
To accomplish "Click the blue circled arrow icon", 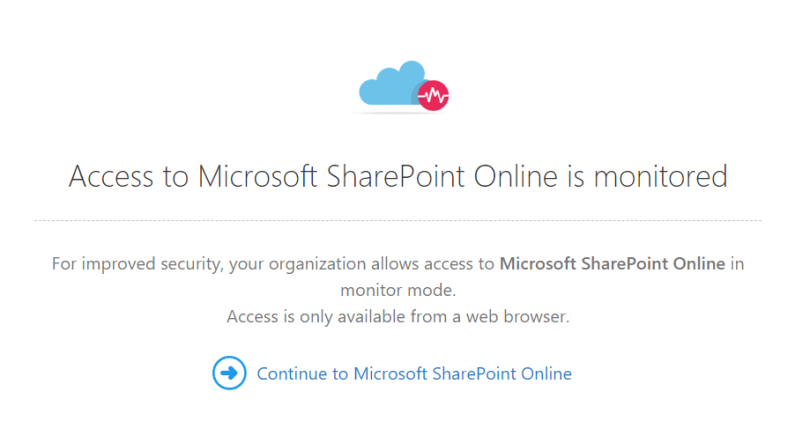I will 229,373.
